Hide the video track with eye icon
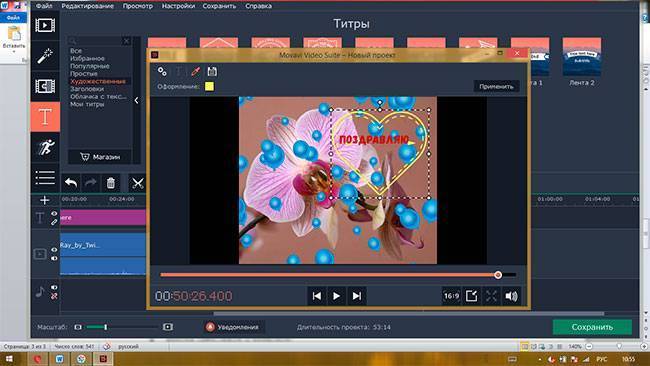 point(54,250)
